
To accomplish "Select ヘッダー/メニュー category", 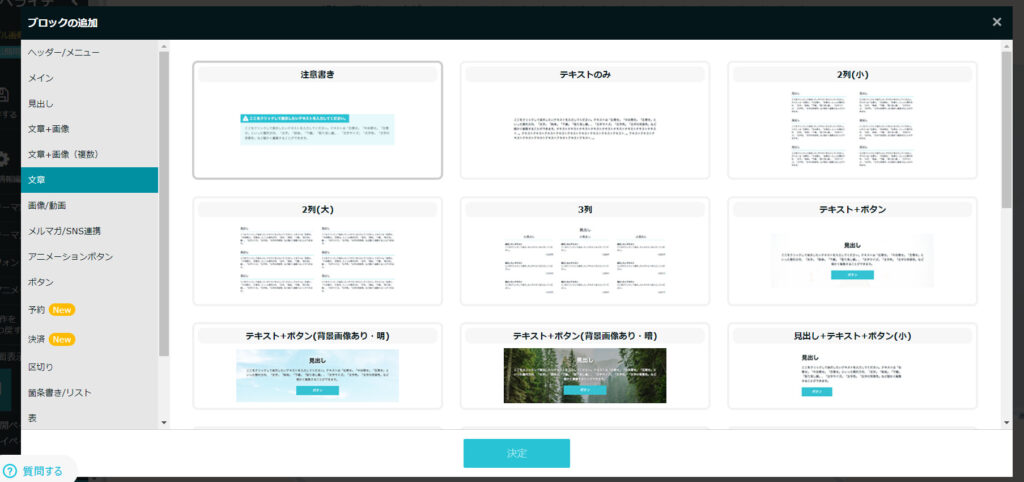I will pyautogui.click(x=63, y=52).
